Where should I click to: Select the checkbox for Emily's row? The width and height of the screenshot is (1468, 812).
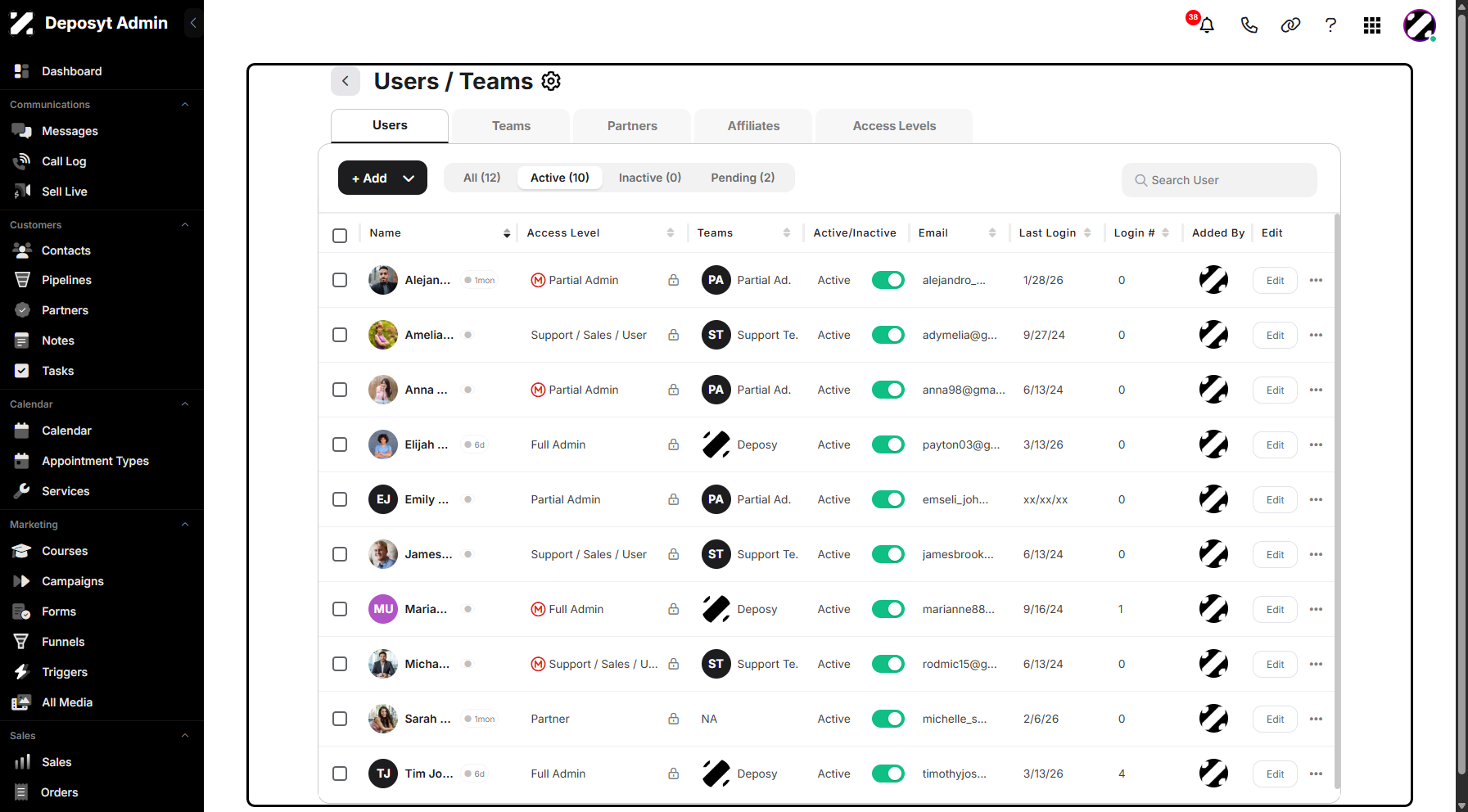click(x=340, y=499)
